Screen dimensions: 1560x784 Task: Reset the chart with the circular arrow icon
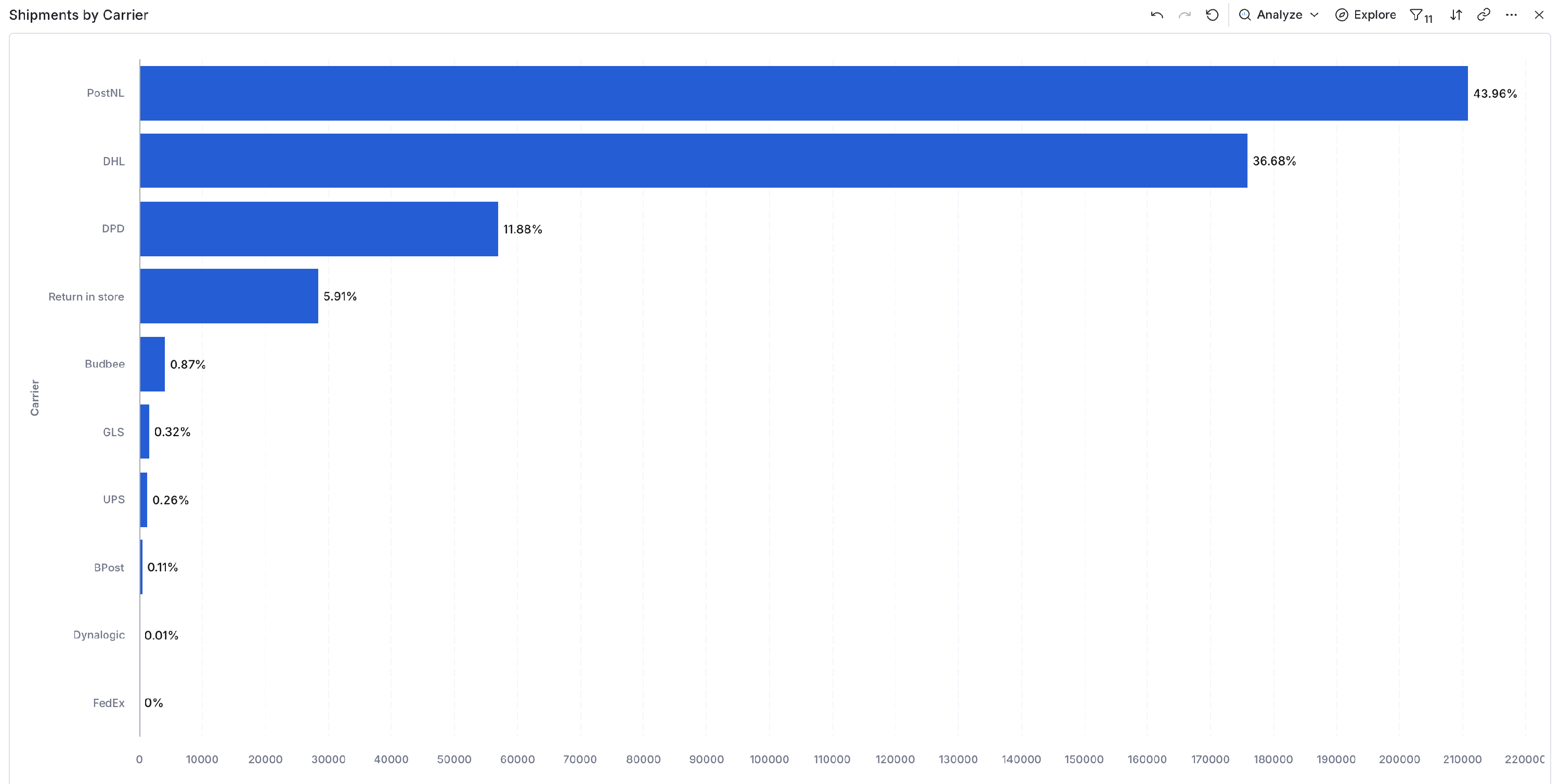(x=1212, y=15)
